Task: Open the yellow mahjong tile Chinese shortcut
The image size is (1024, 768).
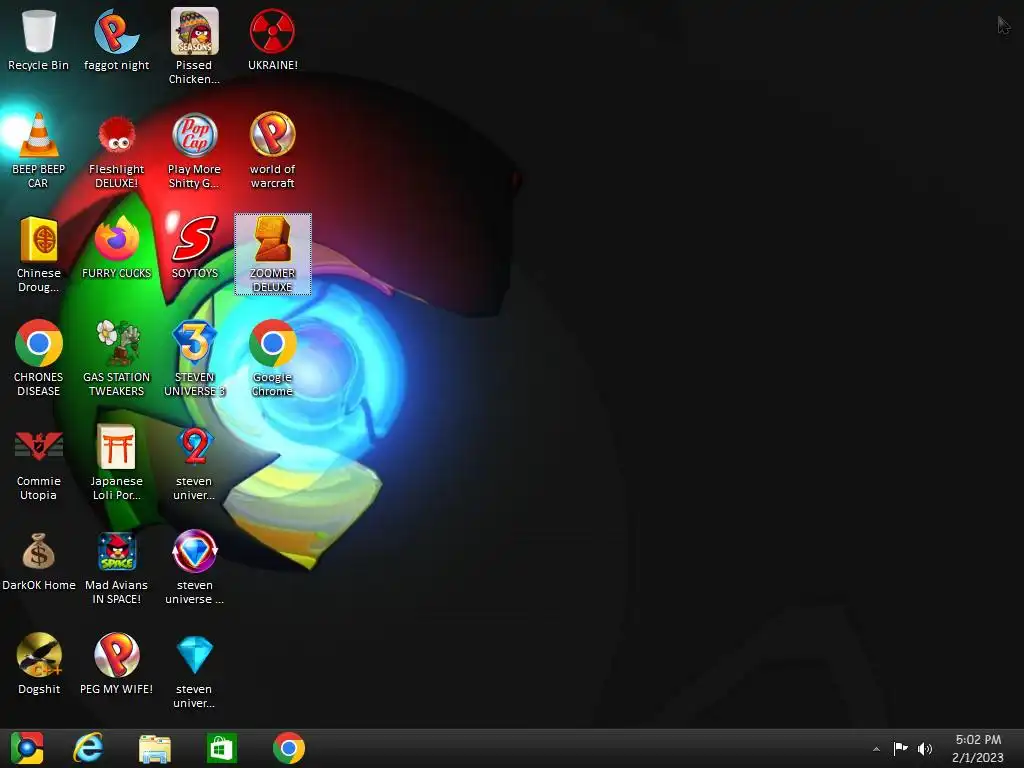Action: [x=39, y=254]
